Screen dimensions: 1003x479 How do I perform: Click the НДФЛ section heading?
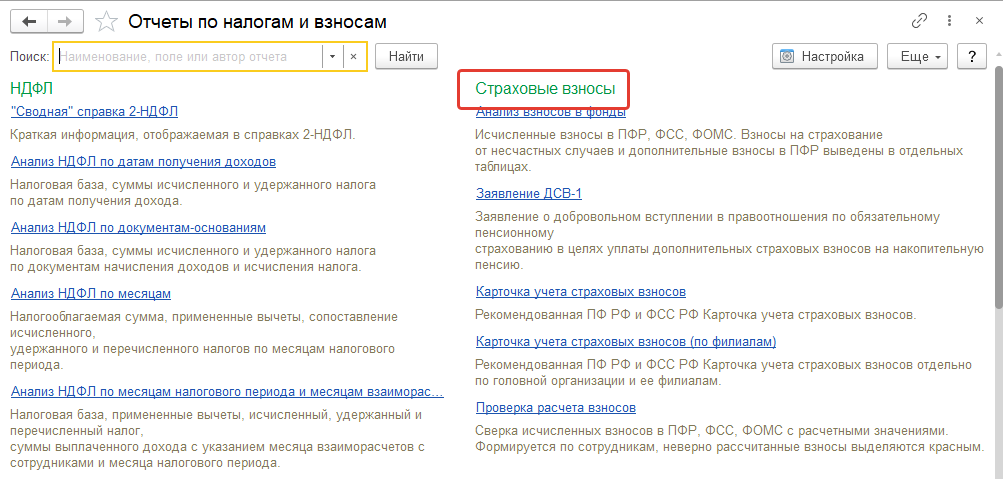click(x=32, y=88)
